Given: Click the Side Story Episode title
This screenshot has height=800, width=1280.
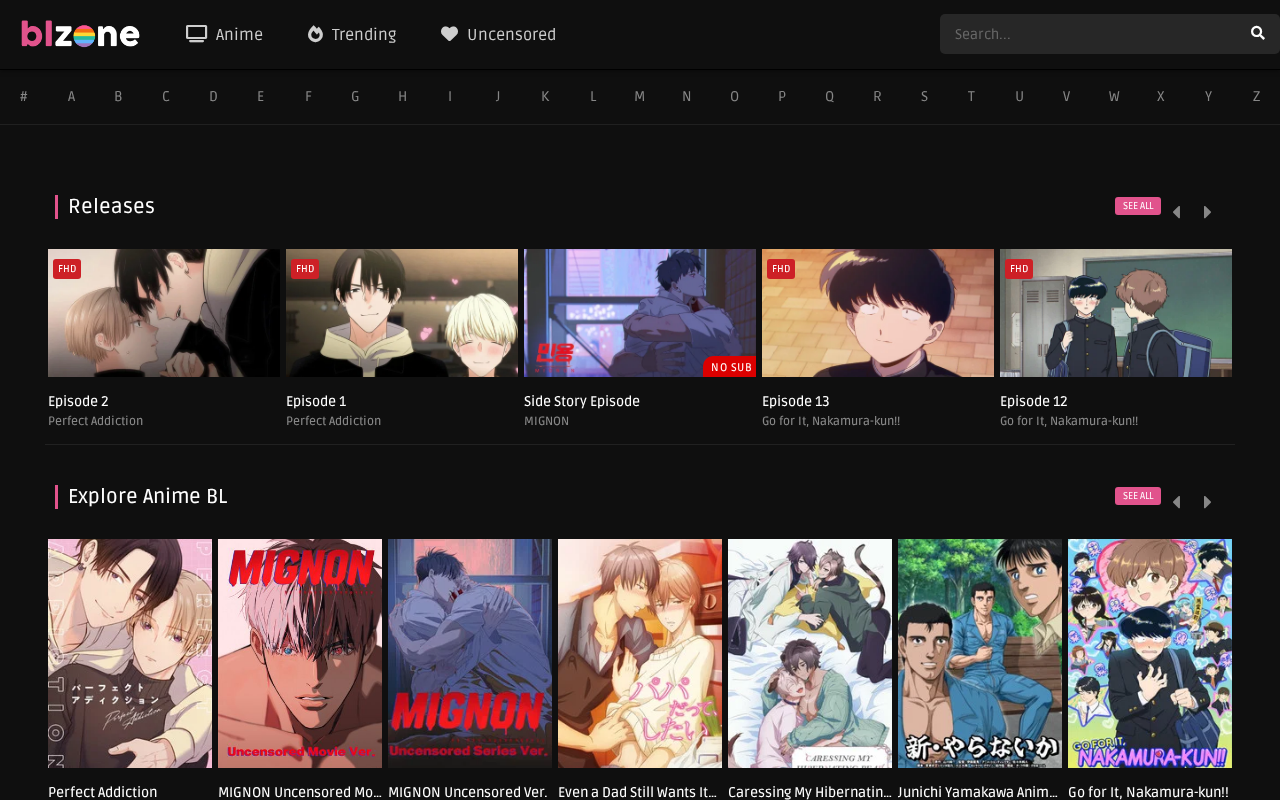Looking at the screenshot, I should (x=582, y=402).
